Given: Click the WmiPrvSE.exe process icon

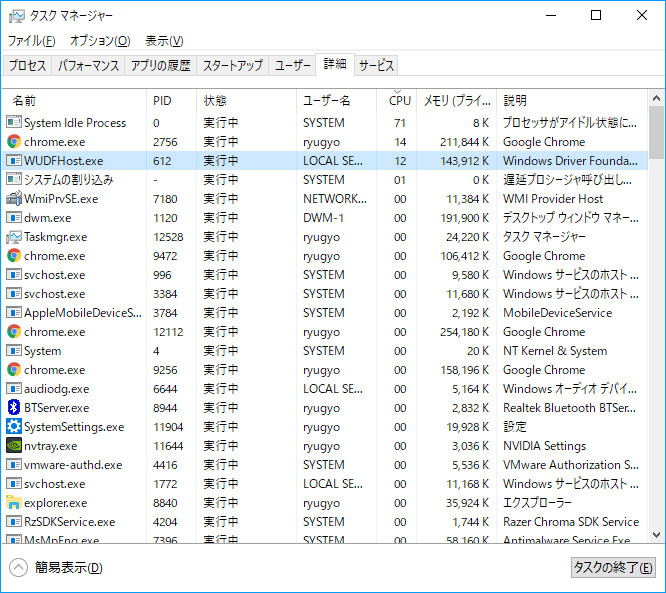Looking at the screenshot, I should click(x=14, y=198).
